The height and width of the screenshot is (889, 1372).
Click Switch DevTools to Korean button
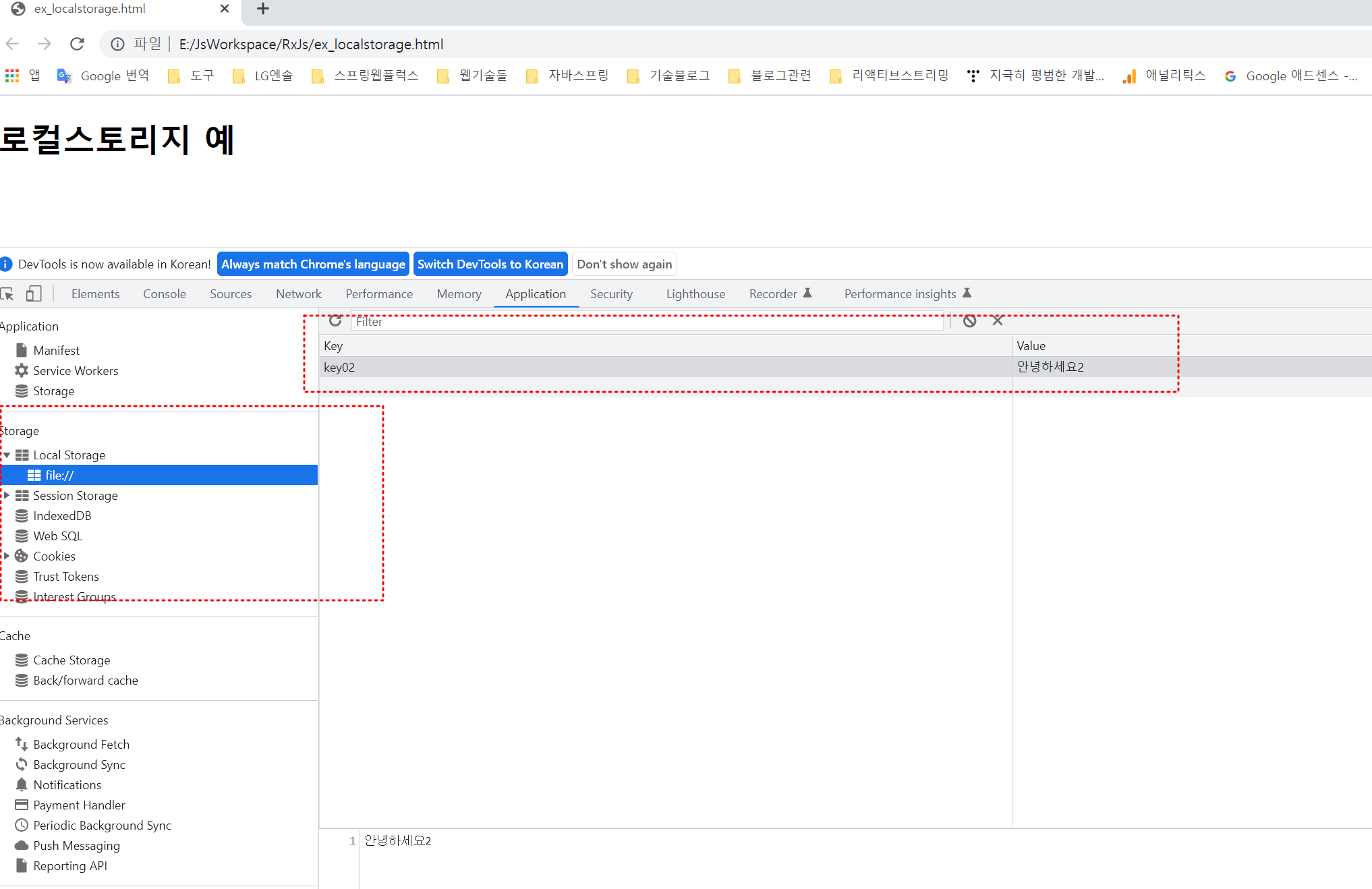490,264
